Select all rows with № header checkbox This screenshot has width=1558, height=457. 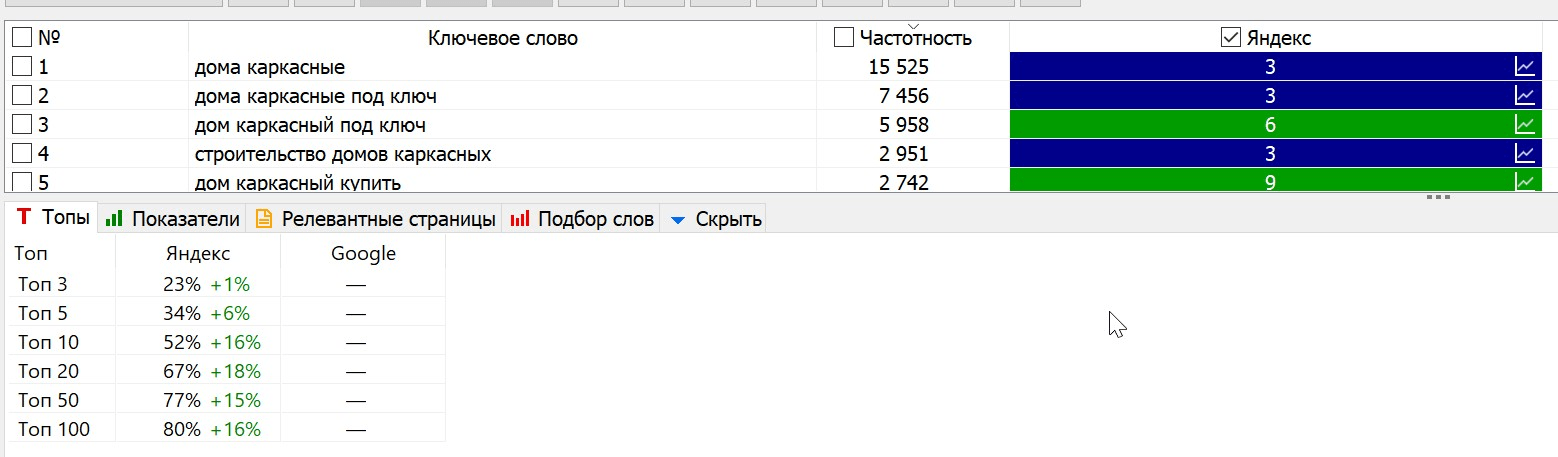point(21,38)
